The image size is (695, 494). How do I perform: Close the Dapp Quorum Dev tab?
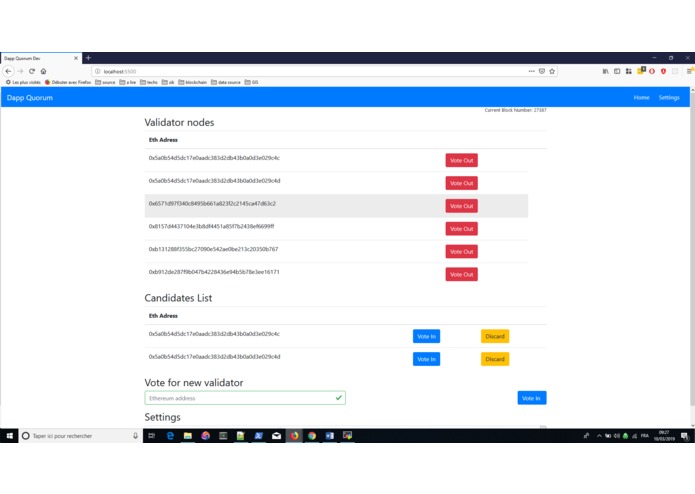pyautogui.click(x=76, y=58)
